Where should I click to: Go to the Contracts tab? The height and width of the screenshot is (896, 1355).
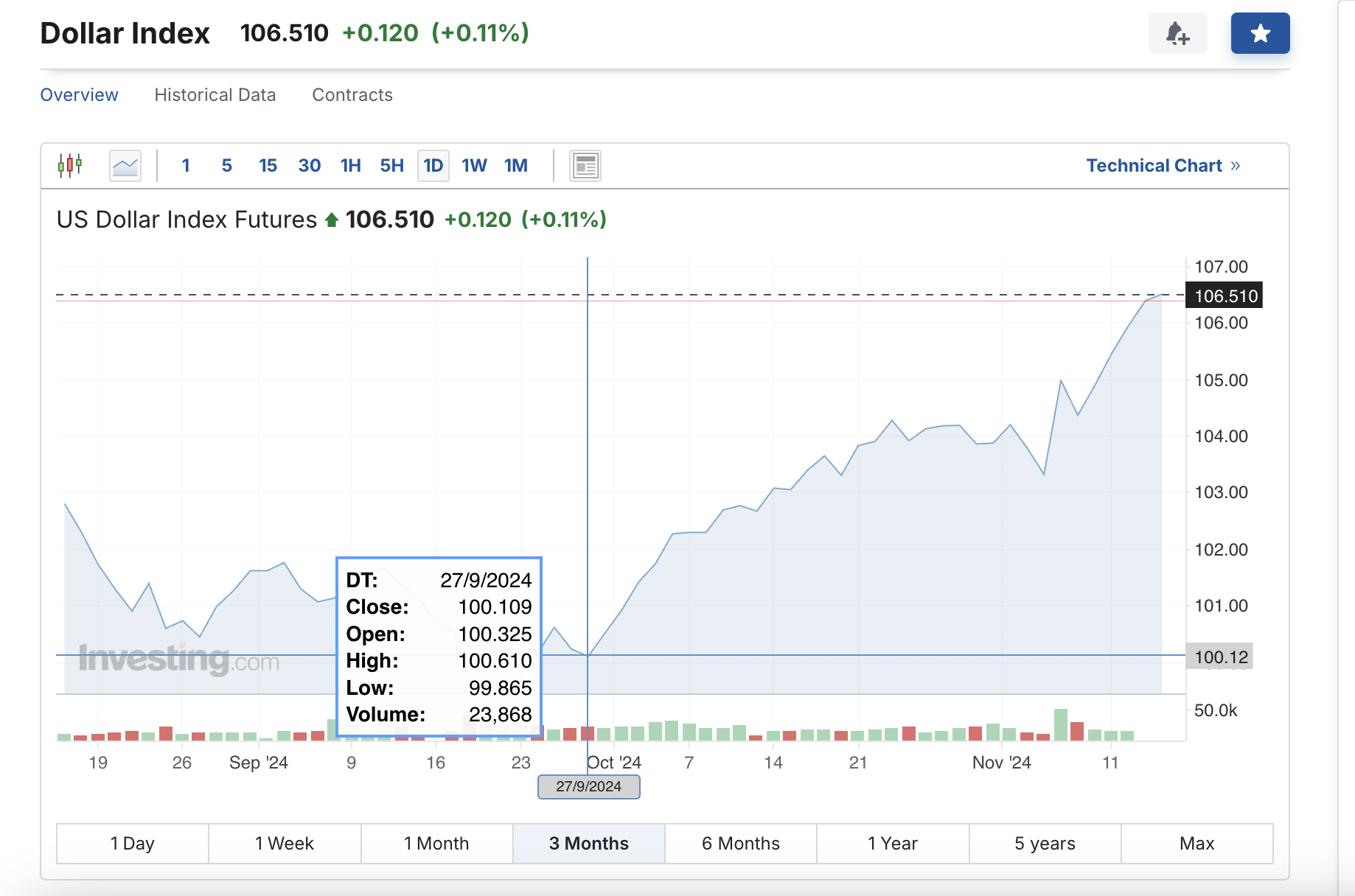coord(352,95)
